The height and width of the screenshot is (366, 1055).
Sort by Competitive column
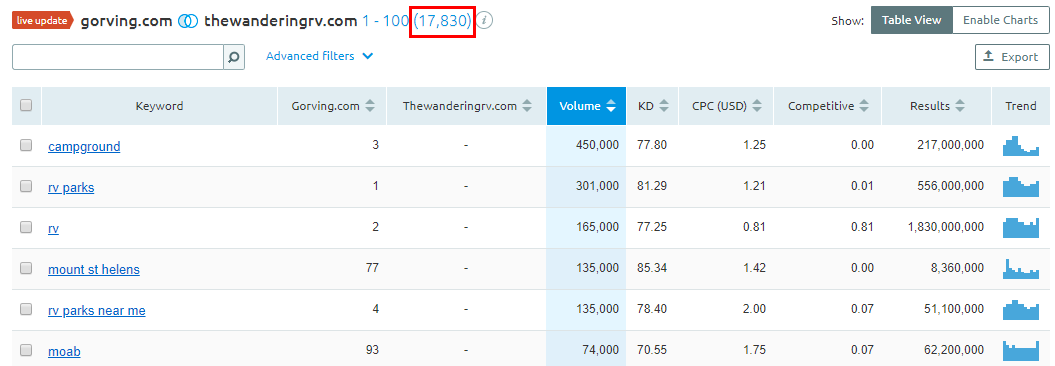pos(828,106)
